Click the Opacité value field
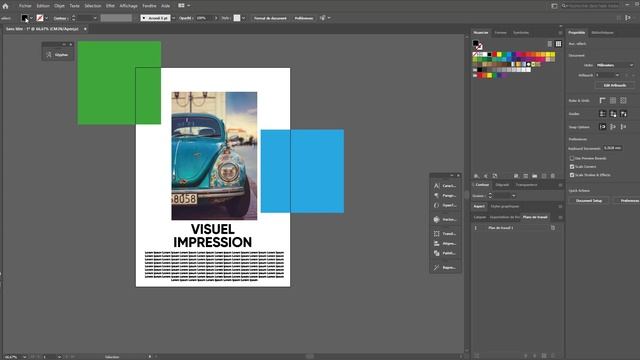Viewport: 640px width, 360px height. (204, 18)
